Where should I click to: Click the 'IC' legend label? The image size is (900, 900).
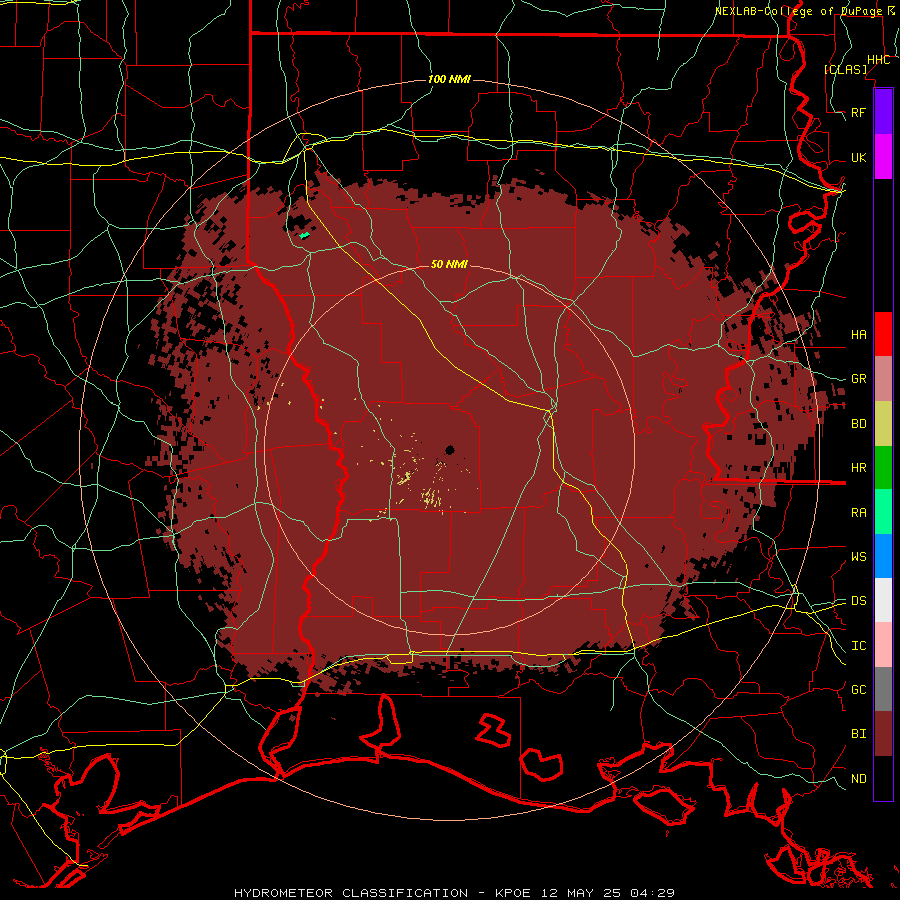click(x=859, y=646)
